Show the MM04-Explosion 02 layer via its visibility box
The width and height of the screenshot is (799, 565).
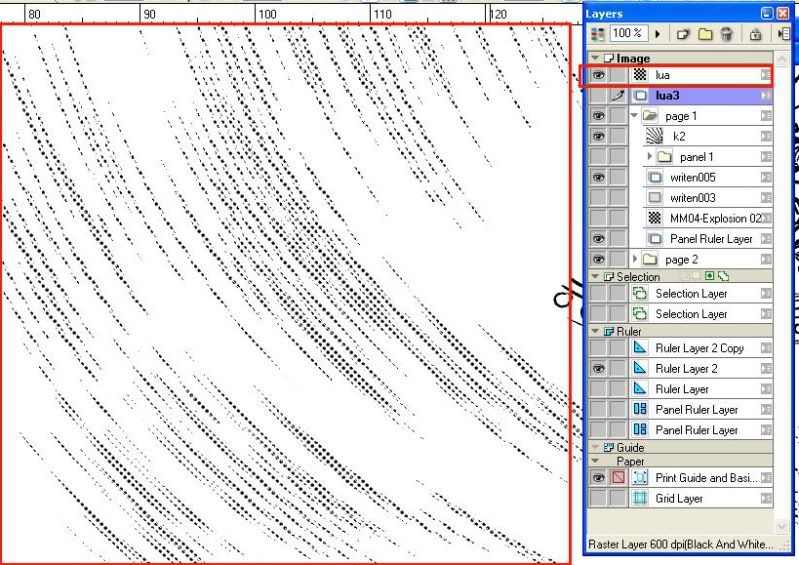(598, 218)
